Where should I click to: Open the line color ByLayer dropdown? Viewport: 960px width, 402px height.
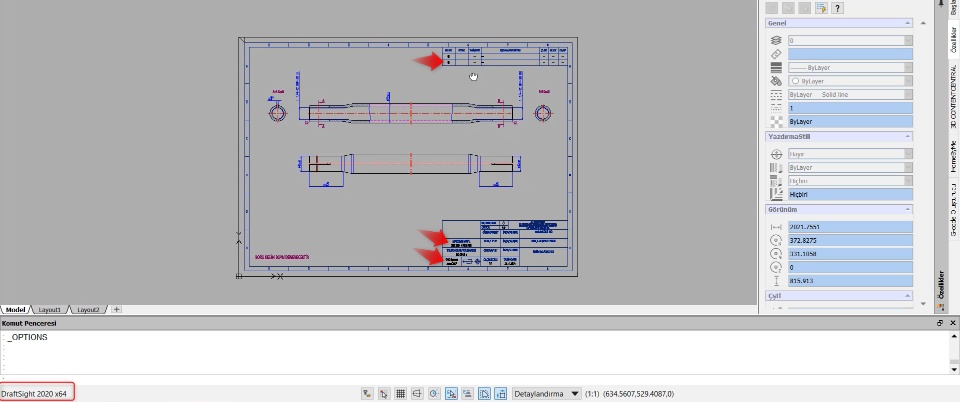(850, 81)
